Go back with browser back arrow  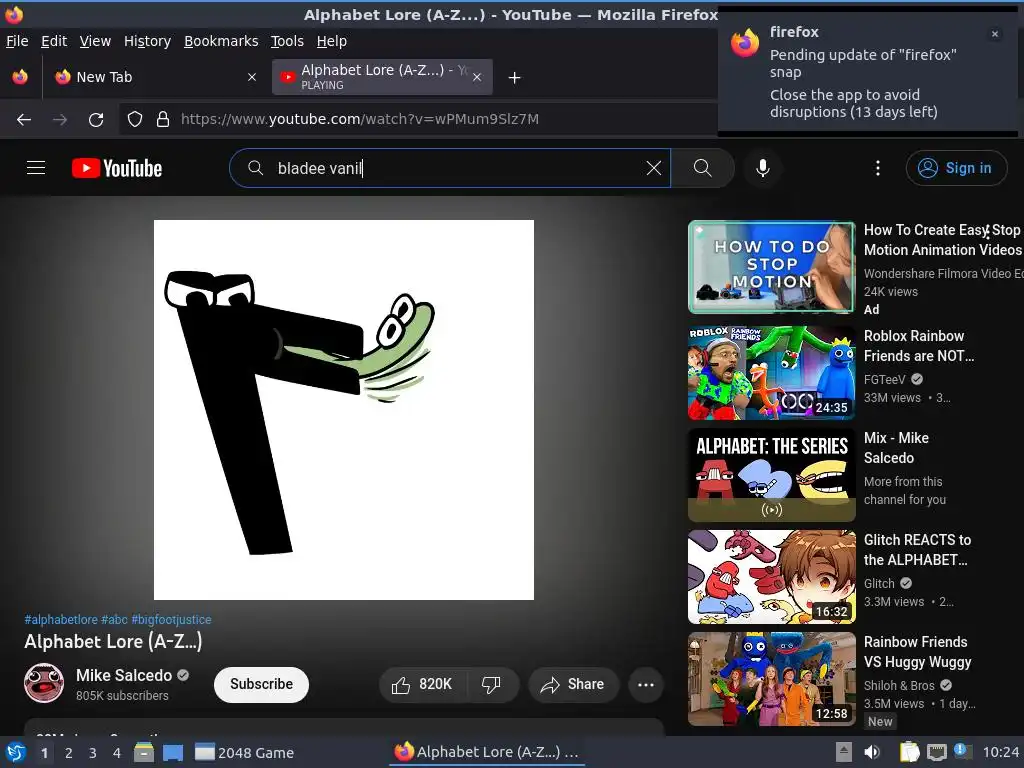[24, 120]
